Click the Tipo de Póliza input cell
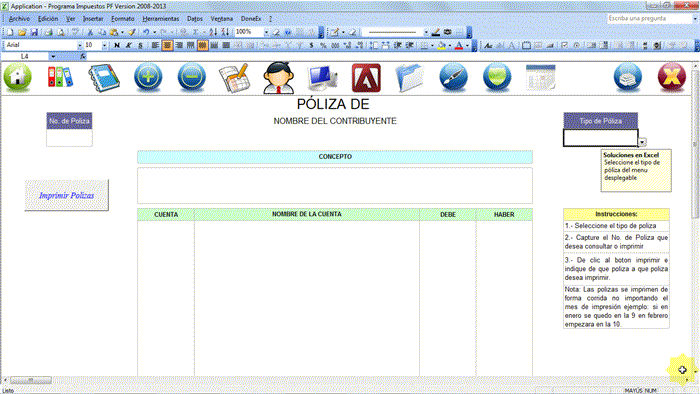The image size is (700, 394). click(600, 138)
